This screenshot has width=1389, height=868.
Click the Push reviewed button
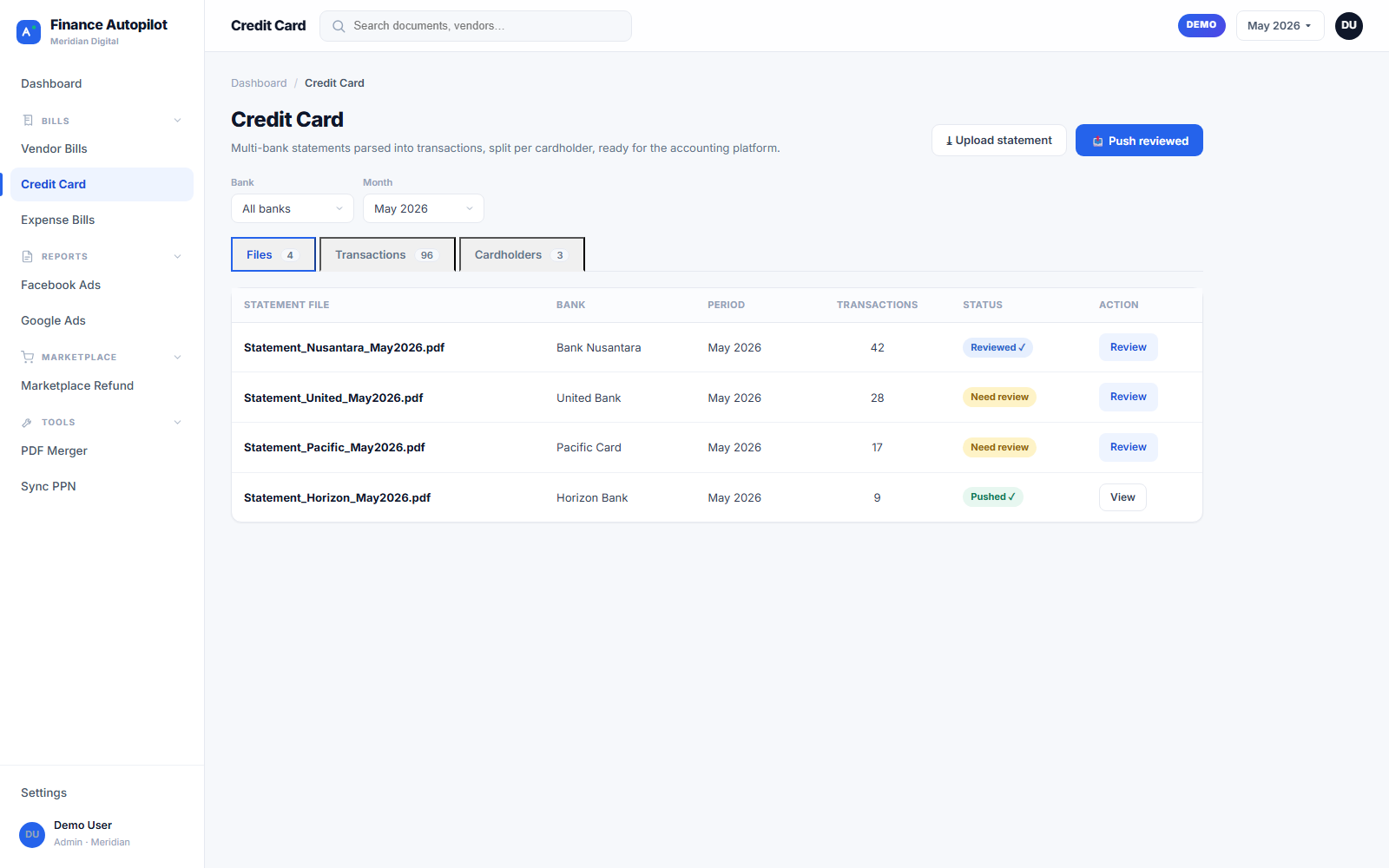(1139, 141)
